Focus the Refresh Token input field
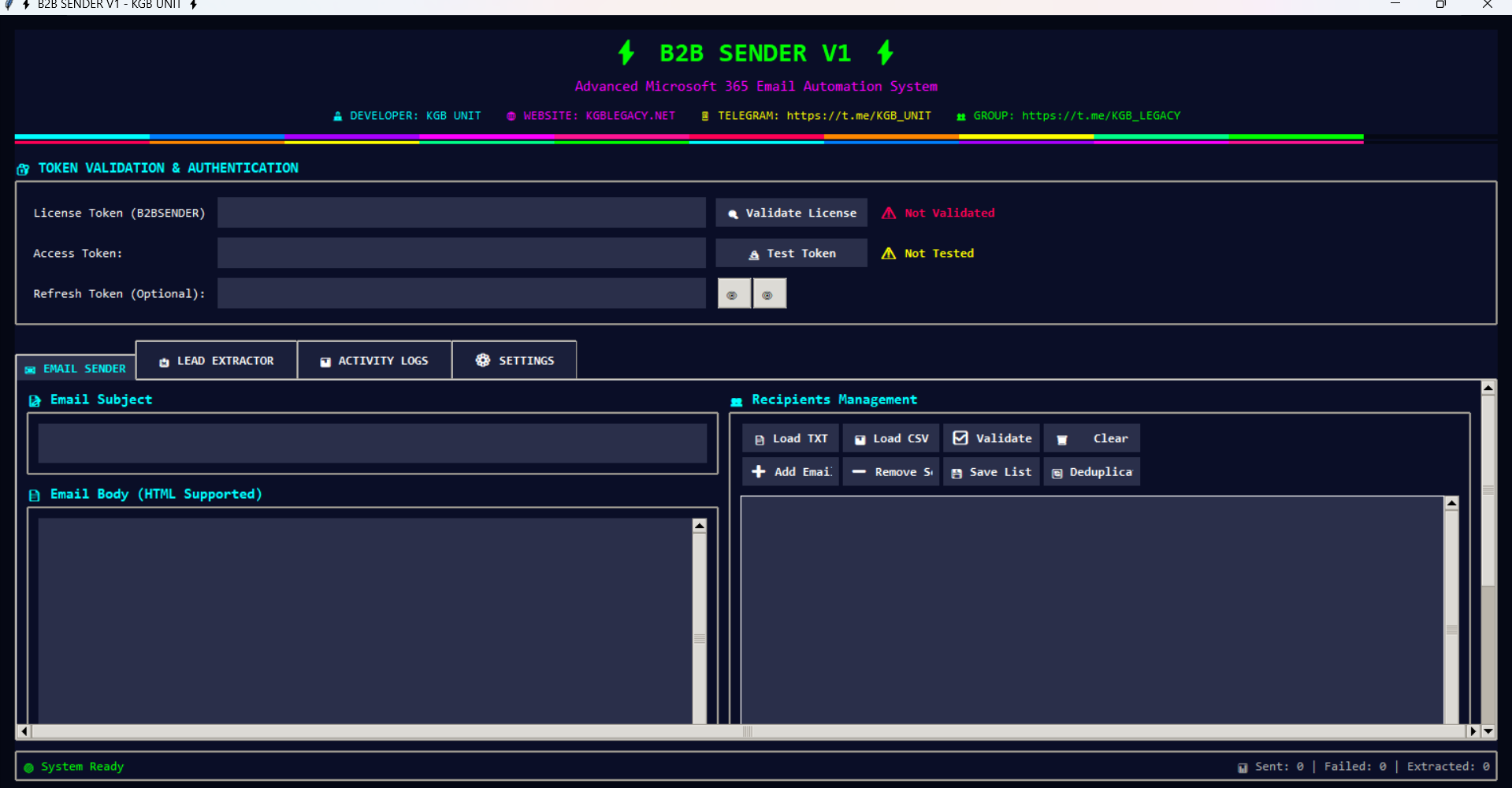The width and height of the screenshot is (1512, 788). click(x=461, y=293)
